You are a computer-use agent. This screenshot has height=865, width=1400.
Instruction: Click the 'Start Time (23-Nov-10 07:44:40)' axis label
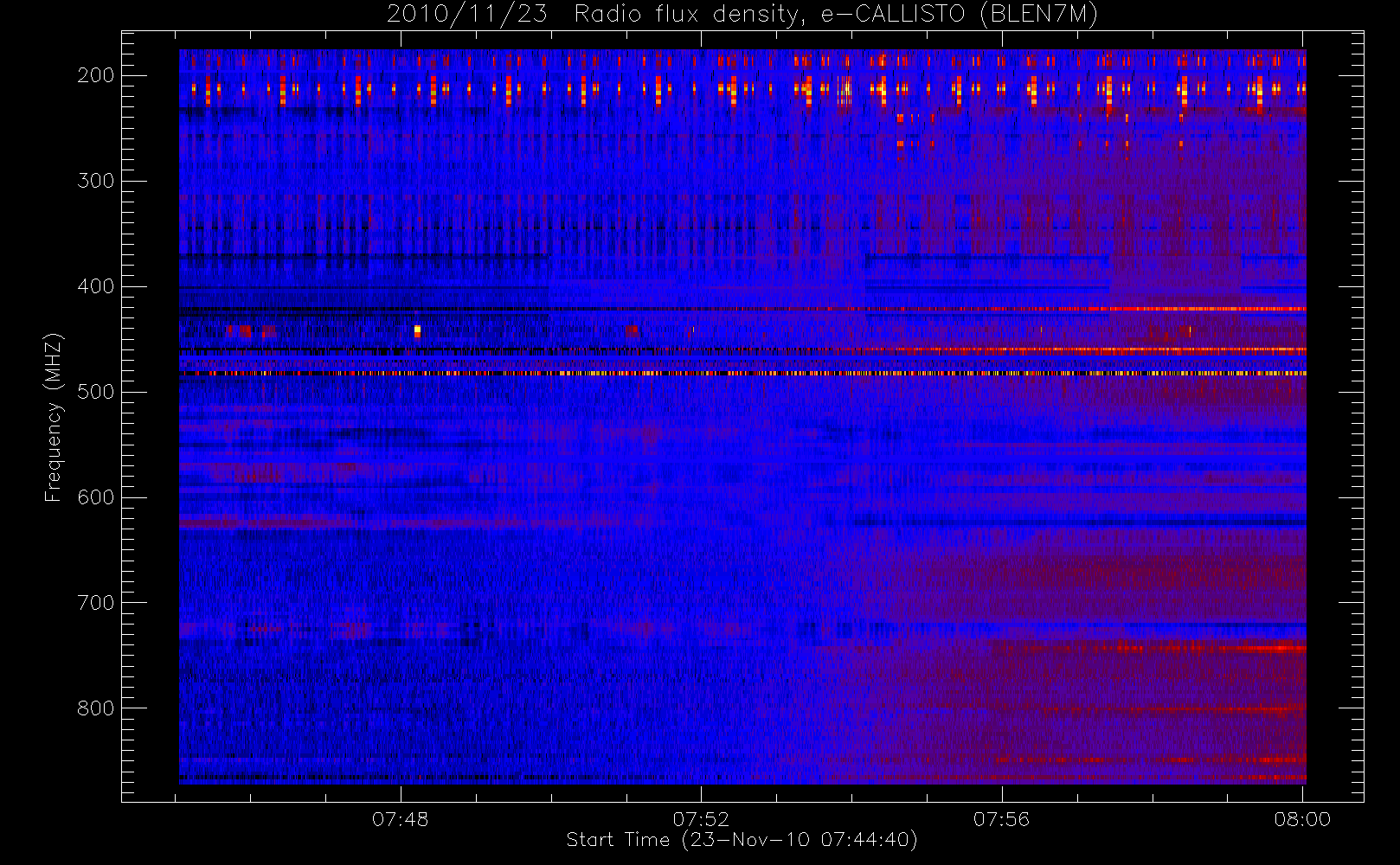[742, 840]
